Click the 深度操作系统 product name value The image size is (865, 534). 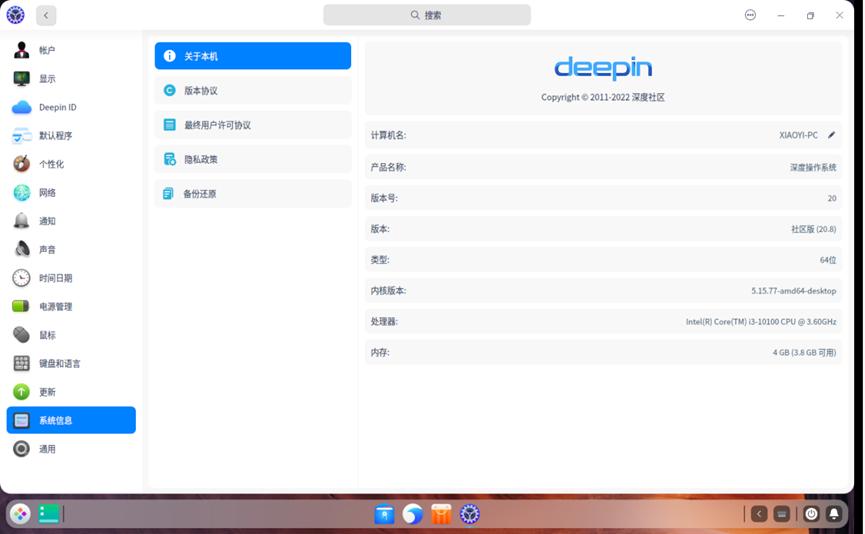[x=813, y=167]
